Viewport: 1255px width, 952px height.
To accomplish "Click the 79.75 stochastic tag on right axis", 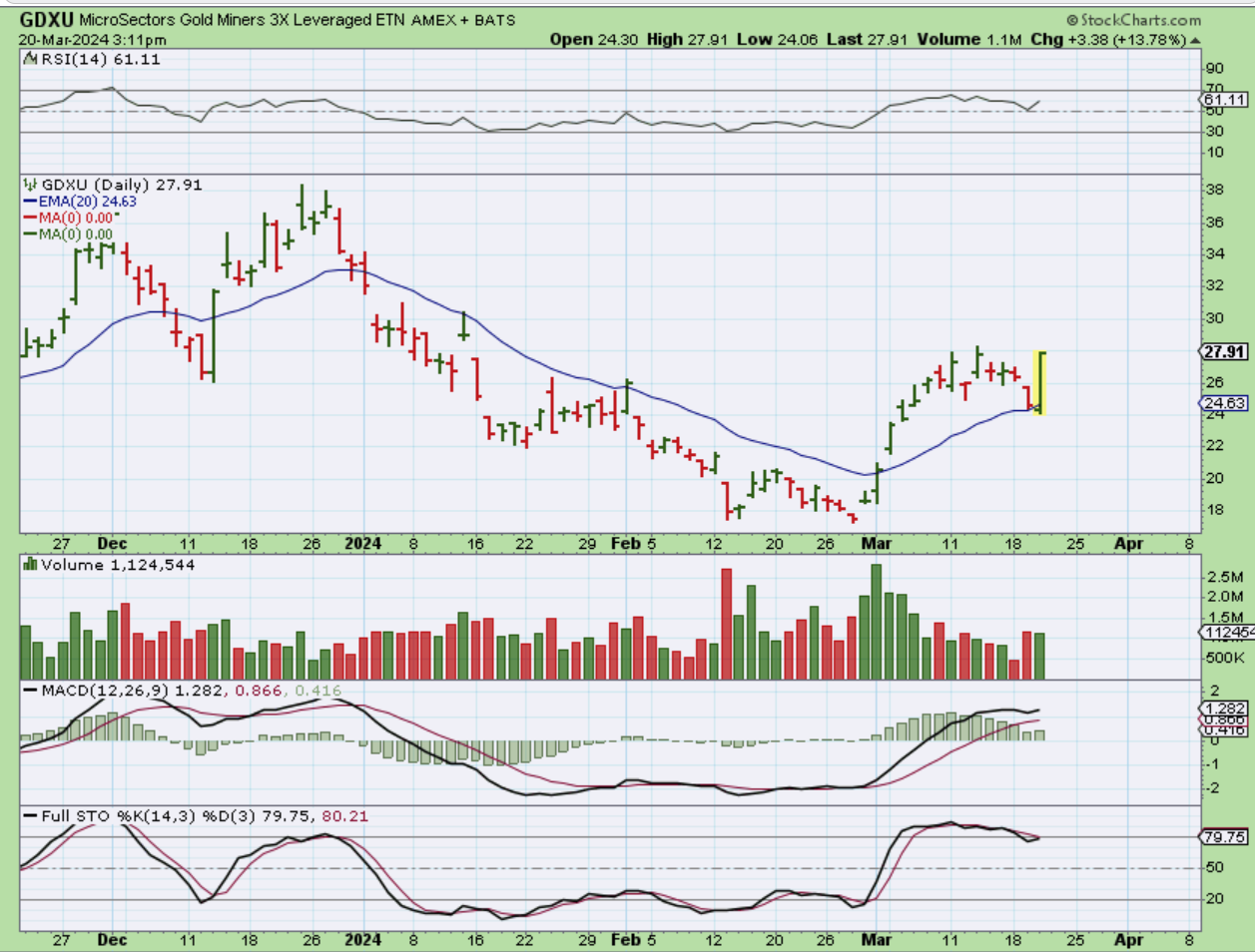I will tap(1224, 837).
